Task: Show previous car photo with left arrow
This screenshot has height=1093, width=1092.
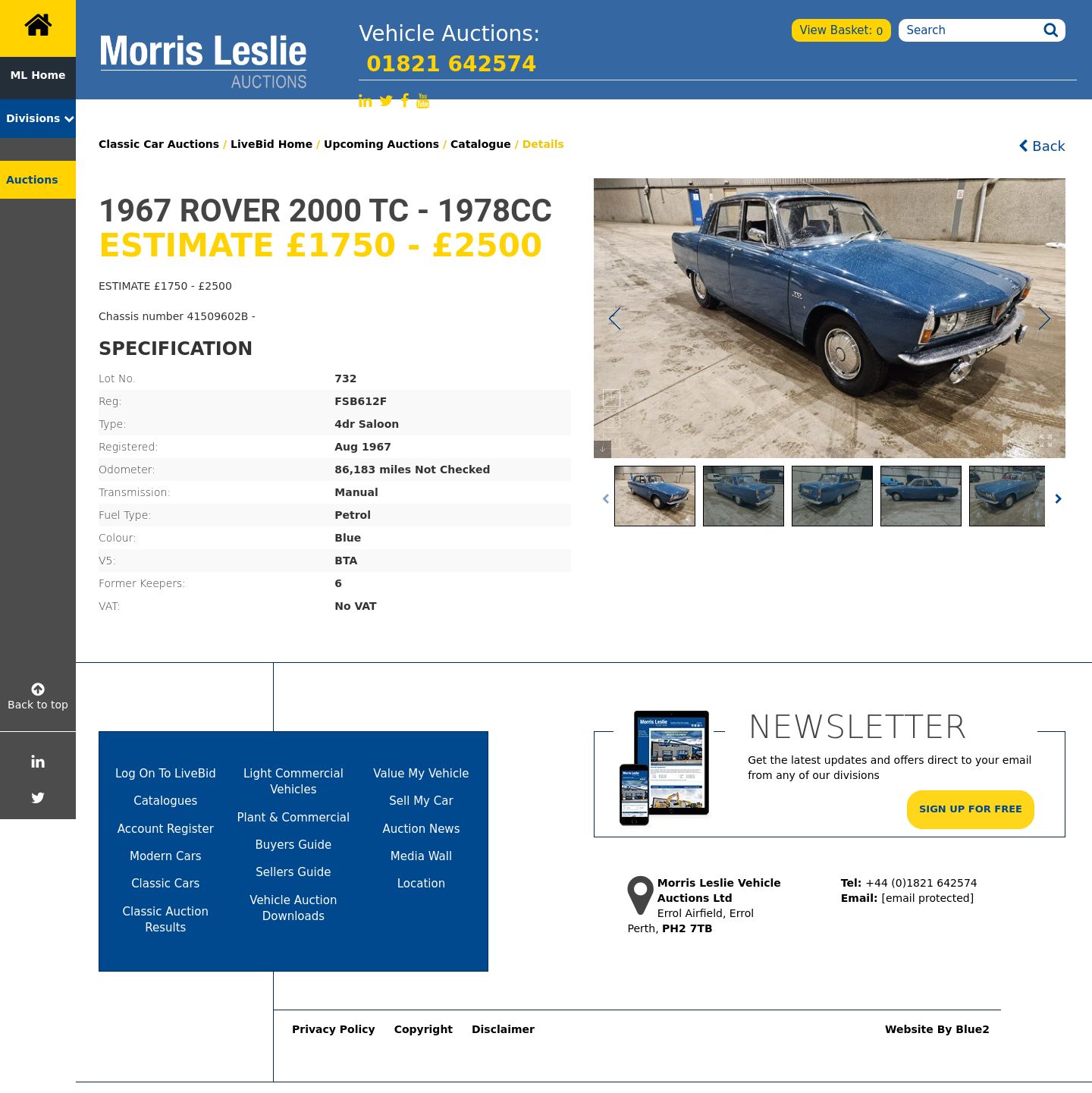Action: coord(615,319)
